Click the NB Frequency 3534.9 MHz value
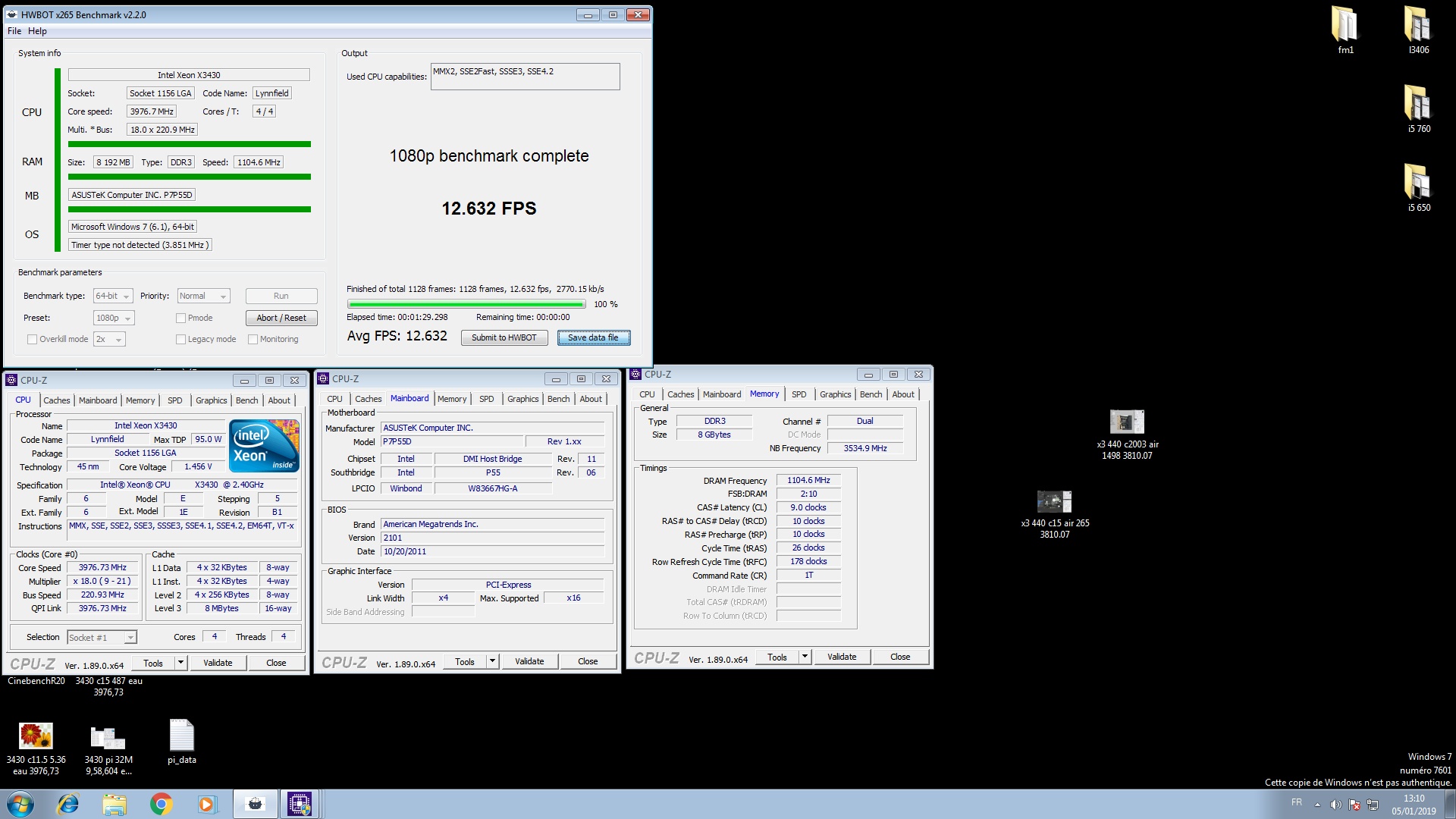 click(x=865, y=448)
